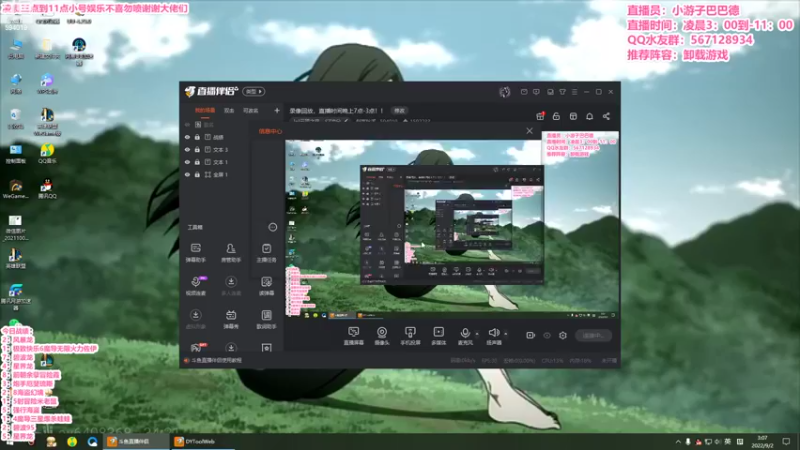Expand speaker options arrow
800x450 pixels.
506,334
